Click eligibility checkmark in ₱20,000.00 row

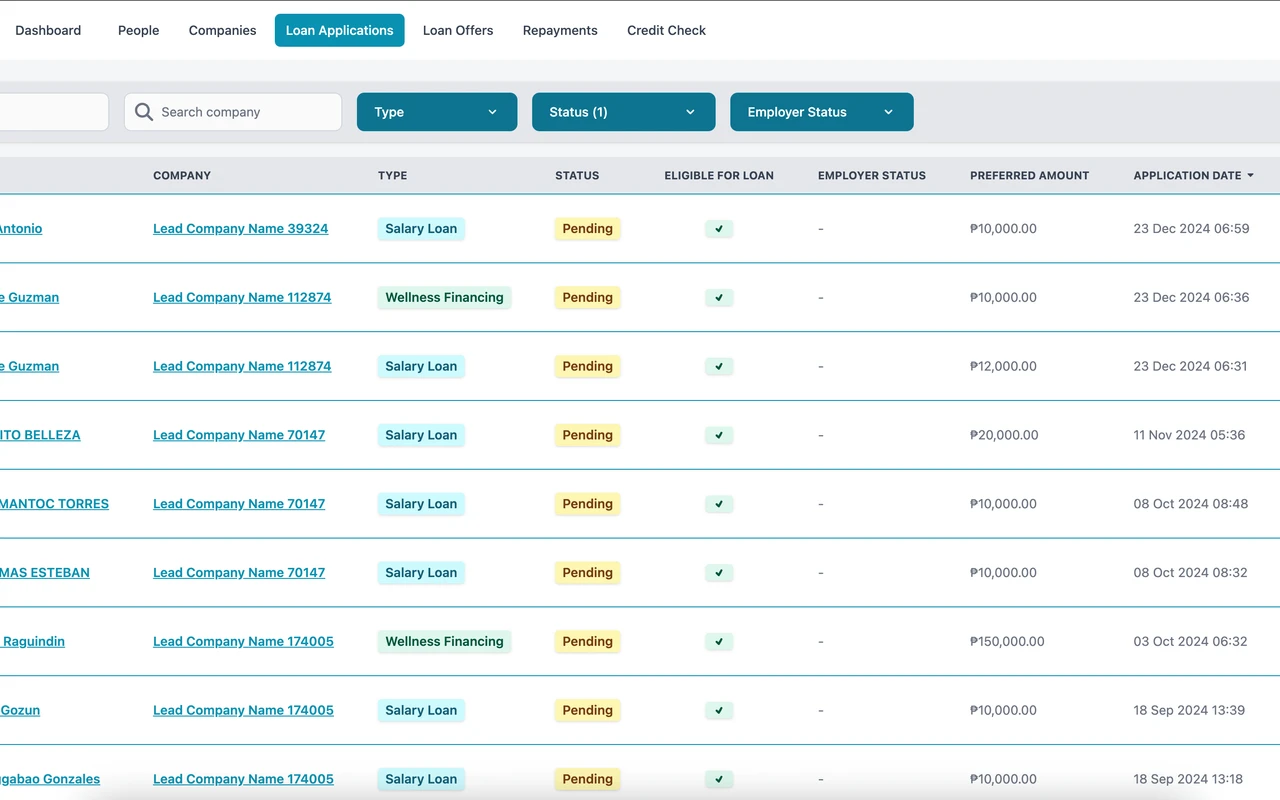[x=719, y=435]
